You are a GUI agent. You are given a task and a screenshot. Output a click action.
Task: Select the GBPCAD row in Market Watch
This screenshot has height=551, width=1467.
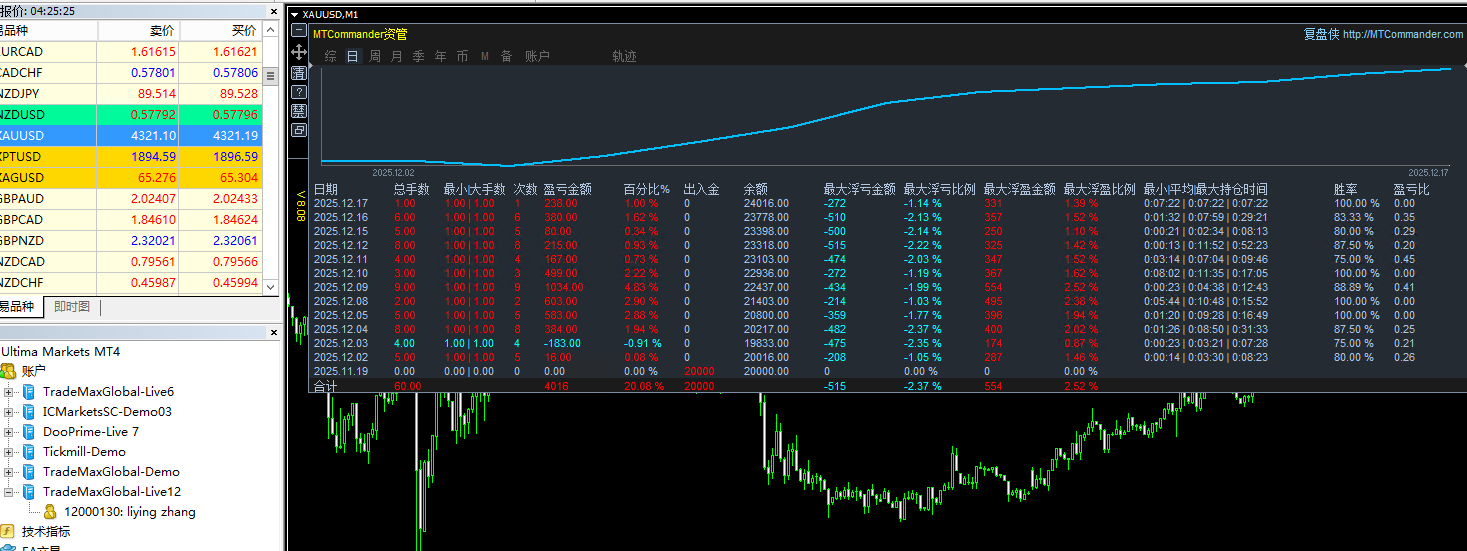tap(130, 219)
